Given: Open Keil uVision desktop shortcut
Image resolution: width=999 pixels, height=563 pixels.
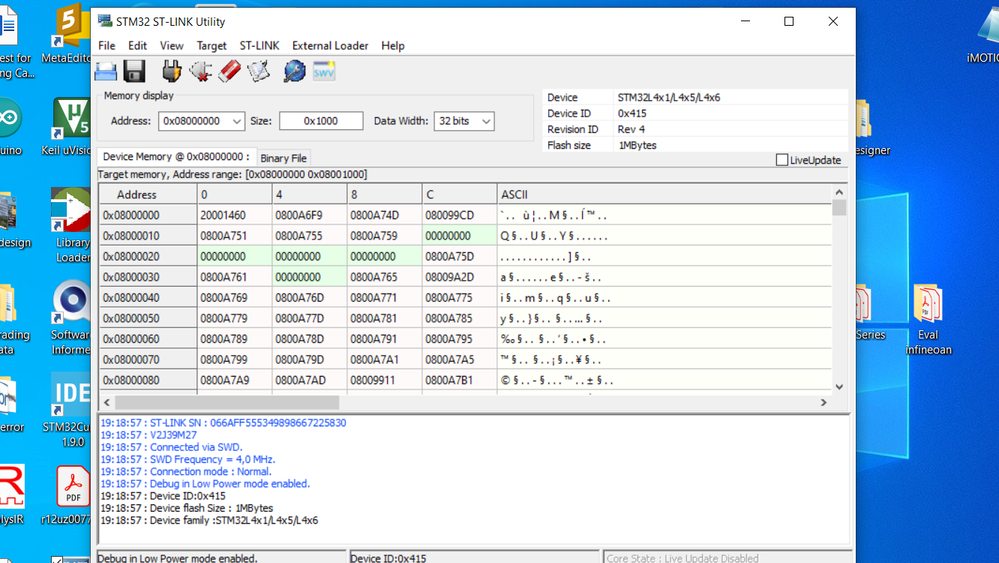Looking at the screenshot, I should [x=68, y=126].
